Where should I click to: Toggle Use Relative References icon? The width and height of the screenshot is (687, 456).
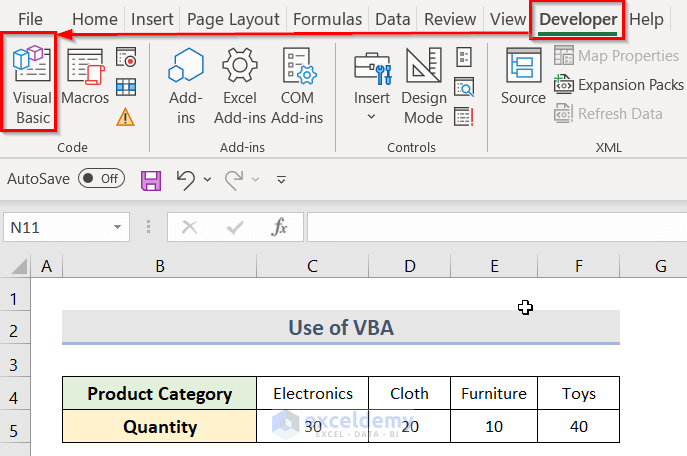point(126,87)
